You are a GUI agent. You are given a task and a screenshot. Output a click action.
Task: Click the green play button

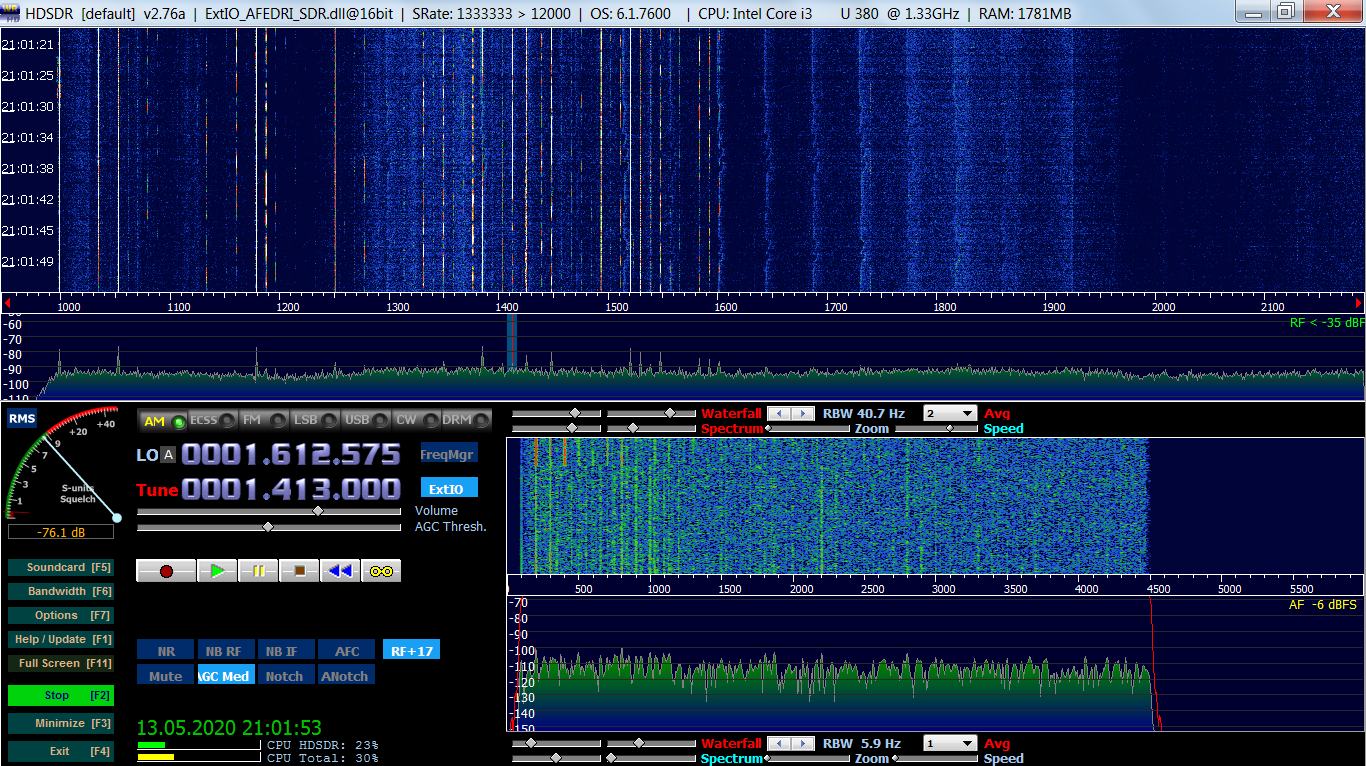click(216, 571)
